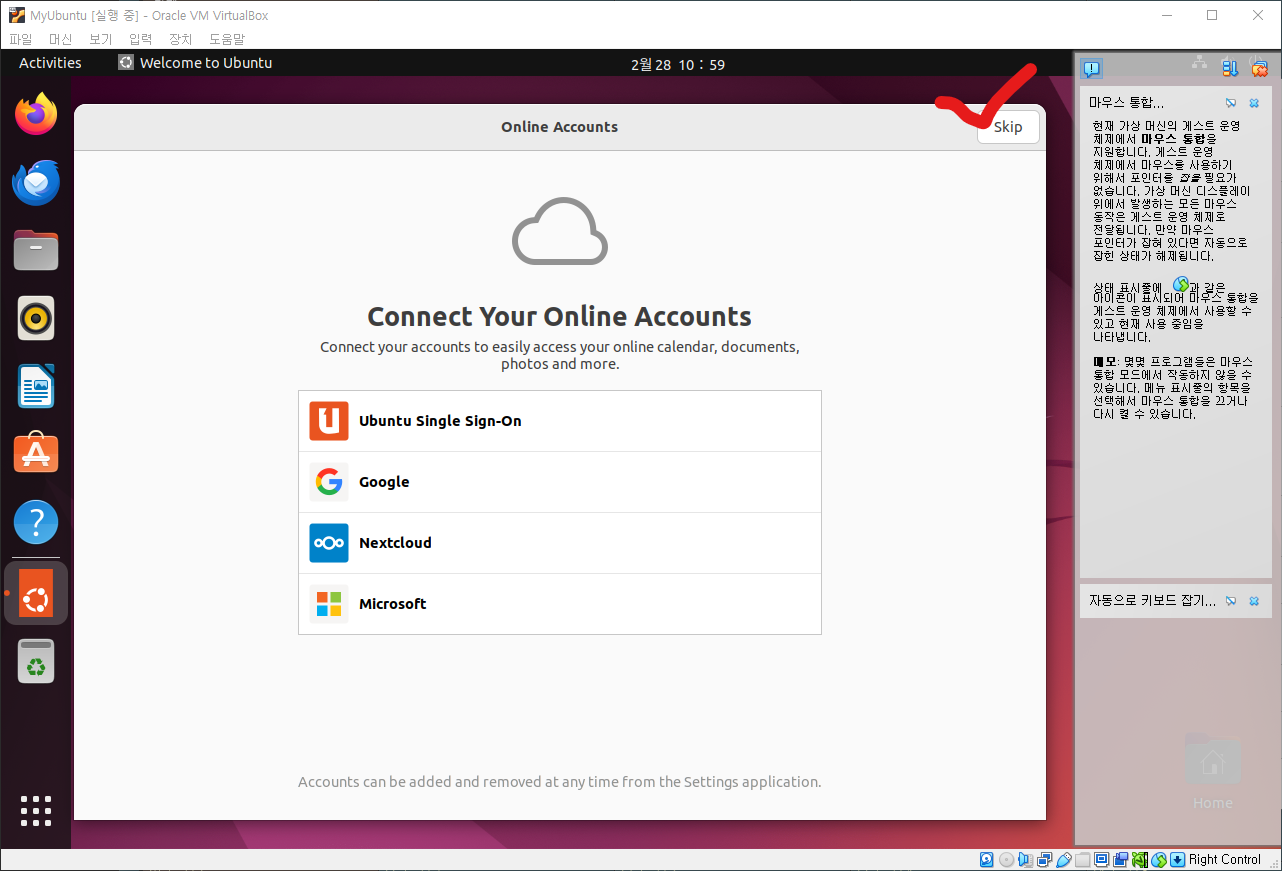Click the Microsoft logo icon
This screenshot has width=1282, height=871.
[x=329, y=604]
